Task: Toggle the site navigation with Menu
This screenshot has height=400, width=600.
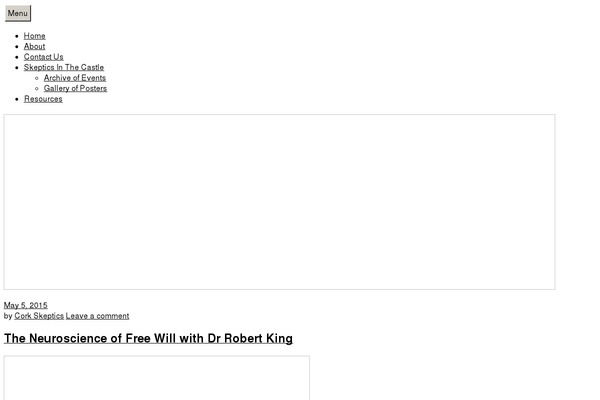Action: coord(18,13)
